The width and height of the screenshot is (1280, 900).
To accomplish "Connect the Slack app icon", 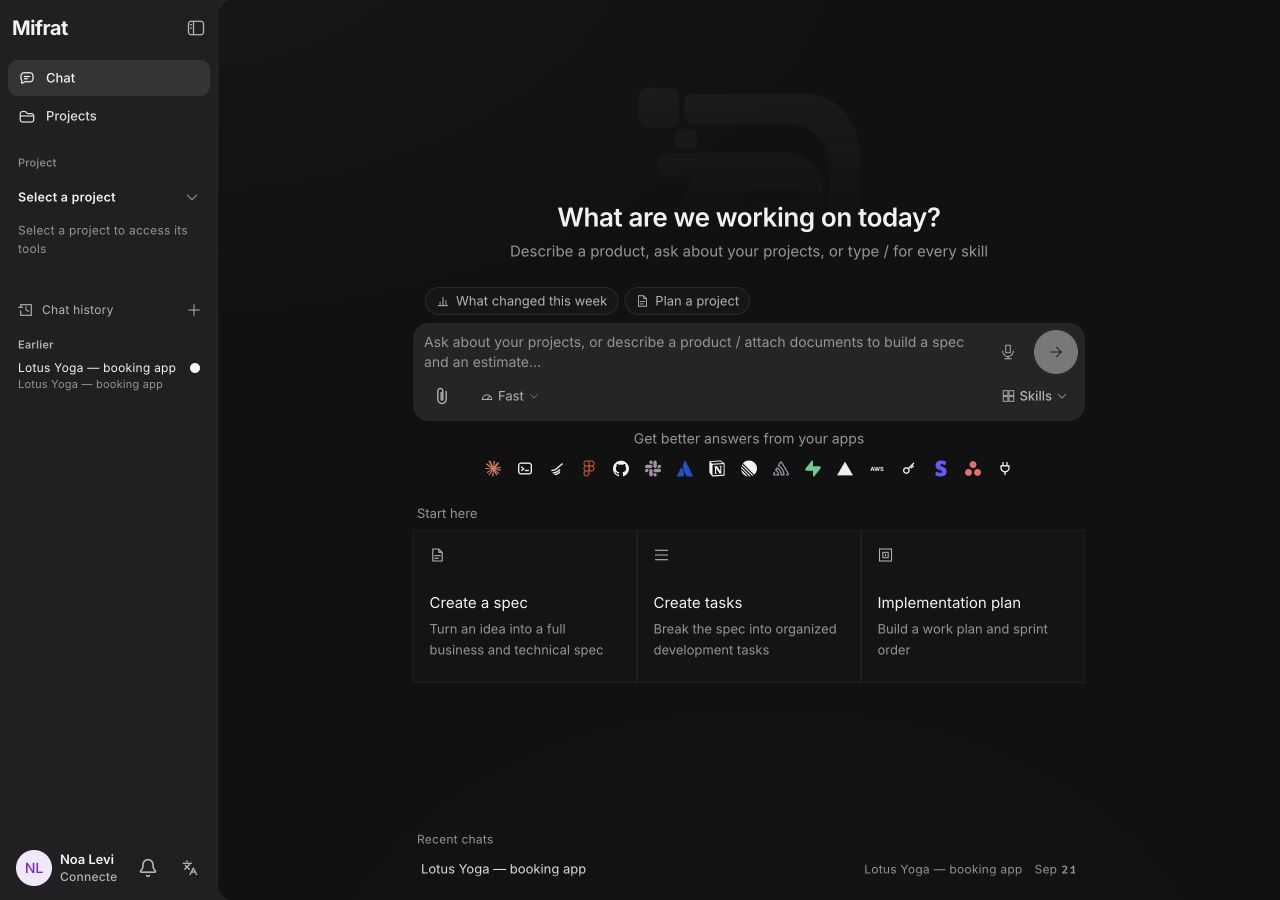I will pyautogui.click(x=653, y=468).
